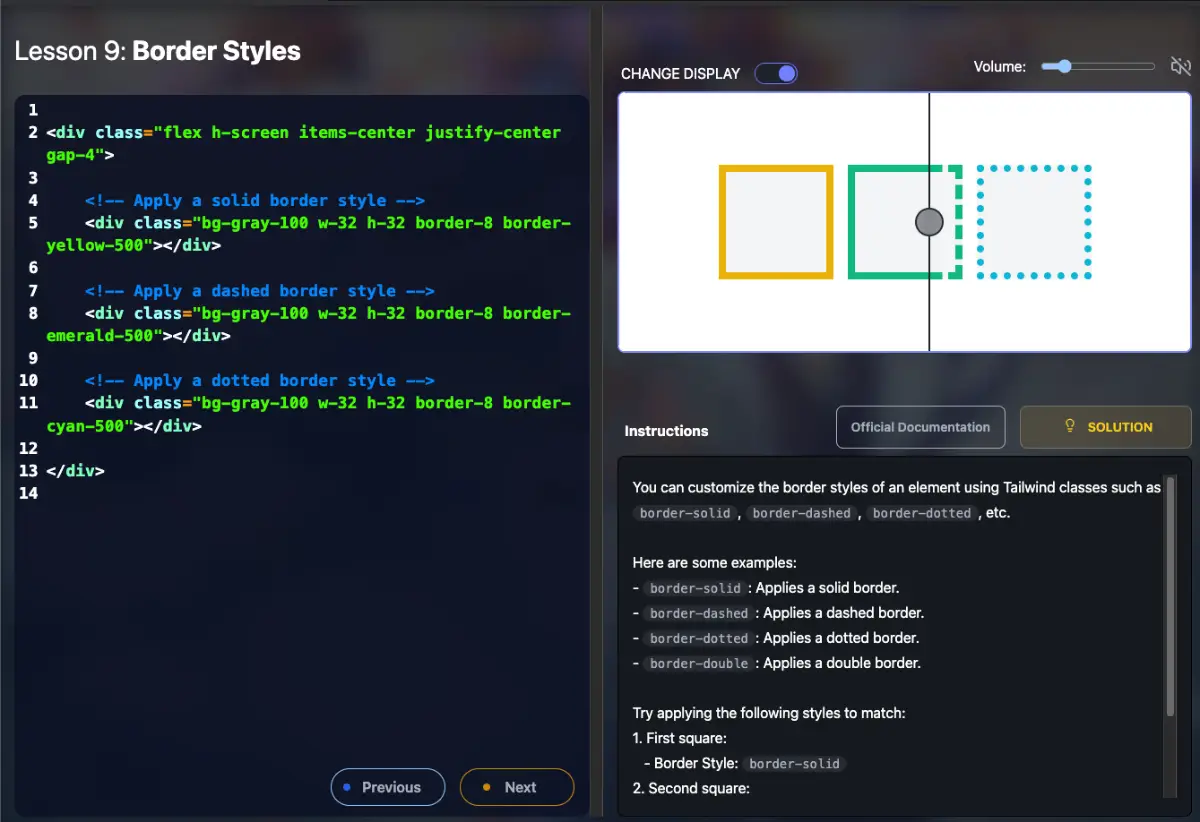Click the border-double code chip
The height and width of the screenshot is (822, 1200).
pyautogui.click(x=698, y=663)
